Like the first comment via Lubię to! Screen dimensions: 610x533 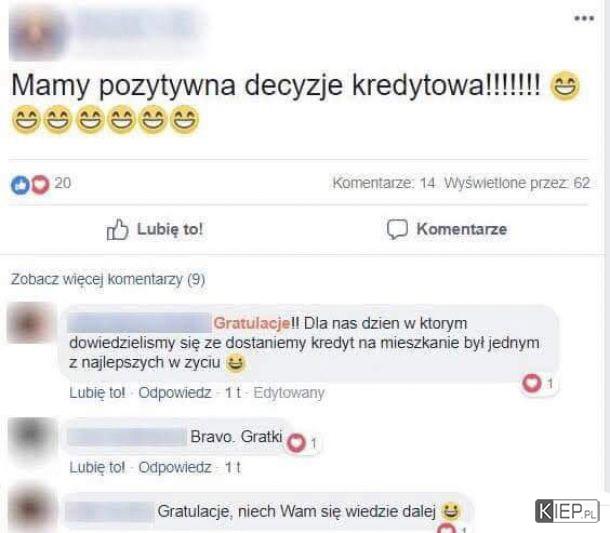tap(97, 393)
